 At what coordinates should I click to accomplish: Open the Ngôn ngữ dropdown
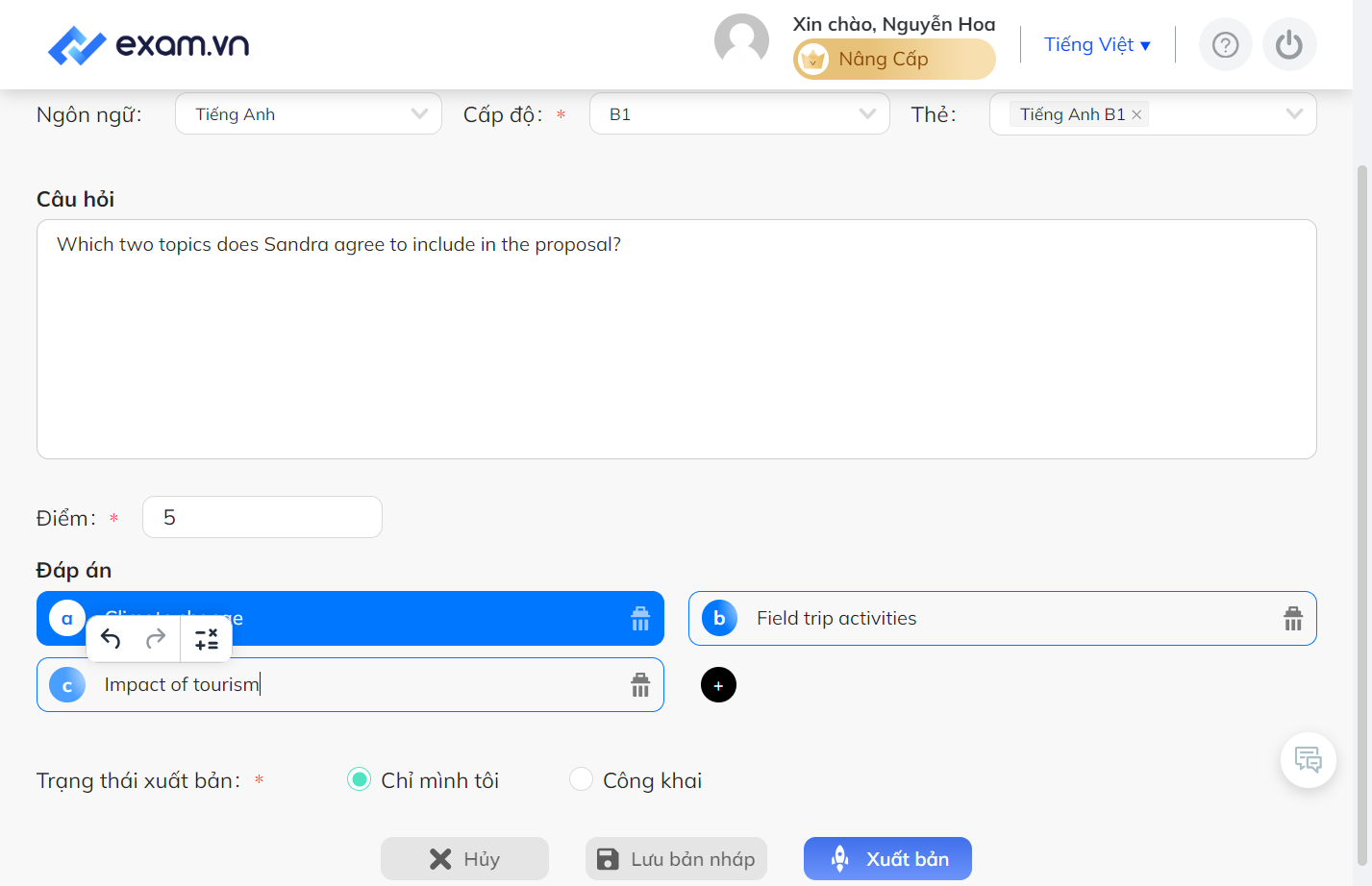pyautogui.click(x=309, y=114)
